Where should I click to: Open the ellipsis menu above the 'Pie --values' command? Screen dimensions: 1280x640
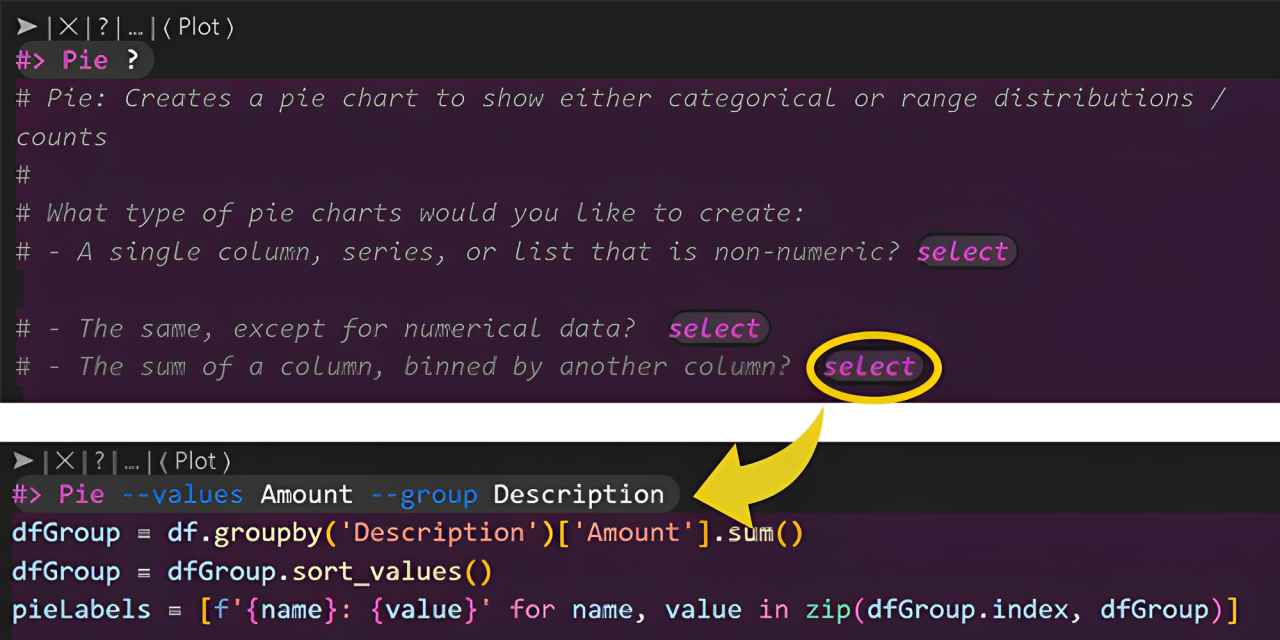click(x=131, y=462)
